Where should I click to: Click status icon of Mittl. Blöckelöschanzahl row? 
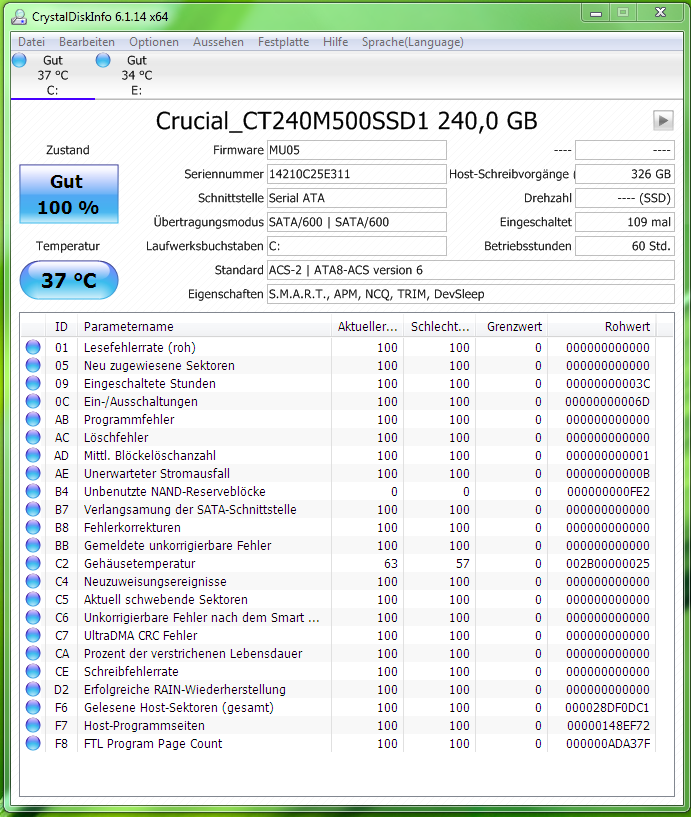(x=33, y=455)
